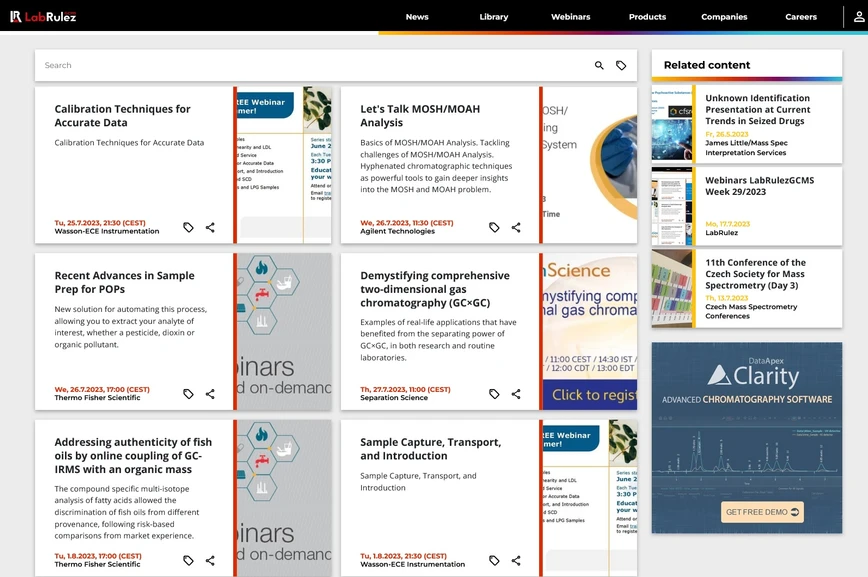
Task: Open the Companies menu
Action: point(724,17)
